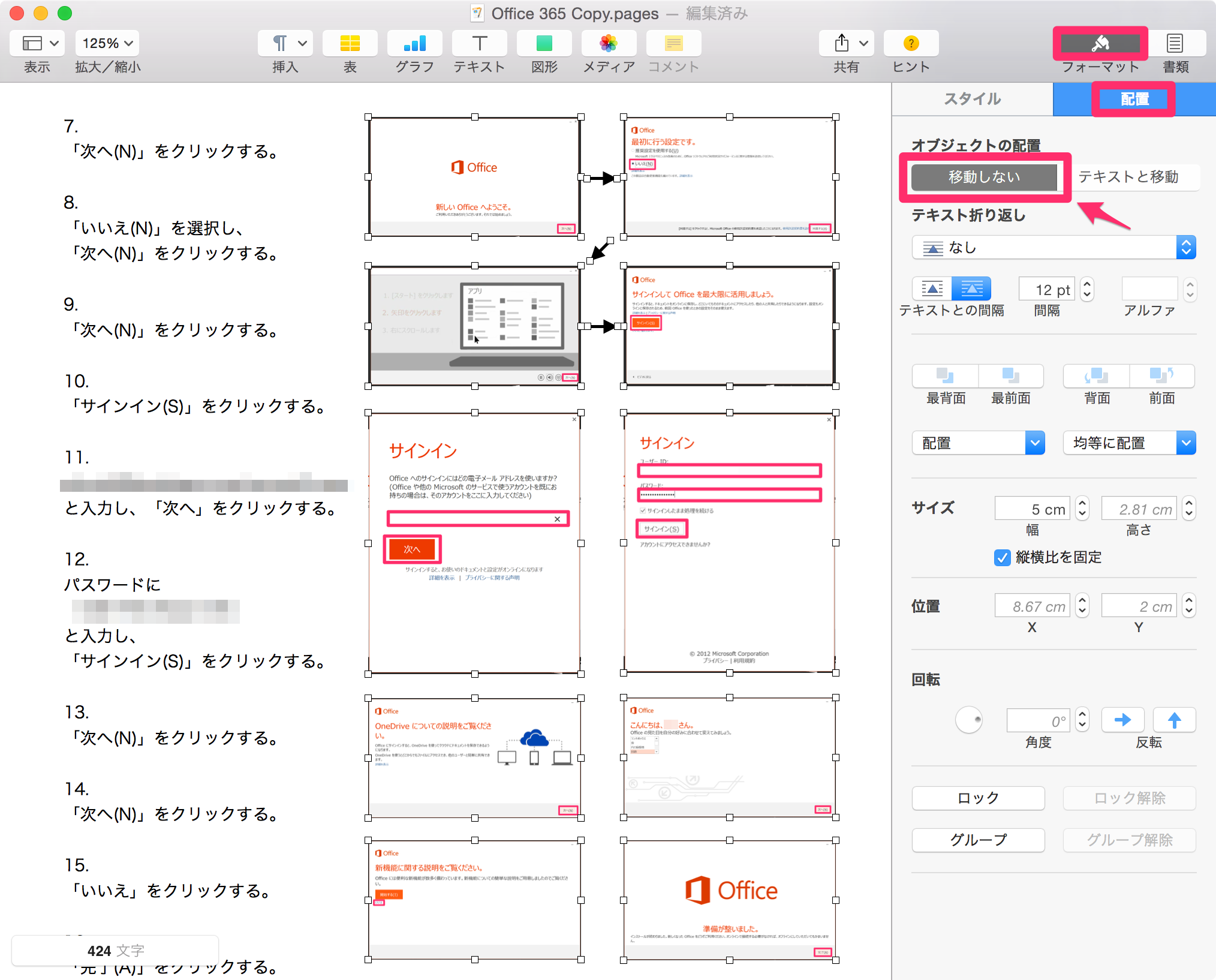
Task: Open the メディア photos browser
Action: point(609,43)
